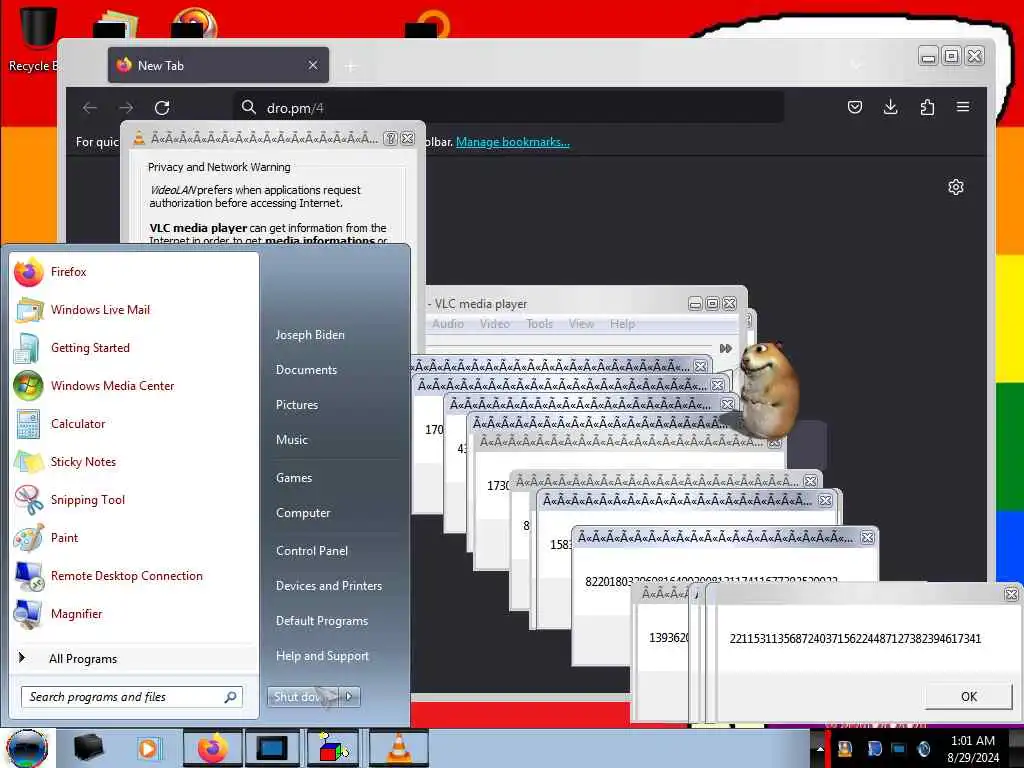This screenshot has width=1024, height=768.
Task: Click the dark monitor window icon on taskbar
Action: [x=272, y=748]
